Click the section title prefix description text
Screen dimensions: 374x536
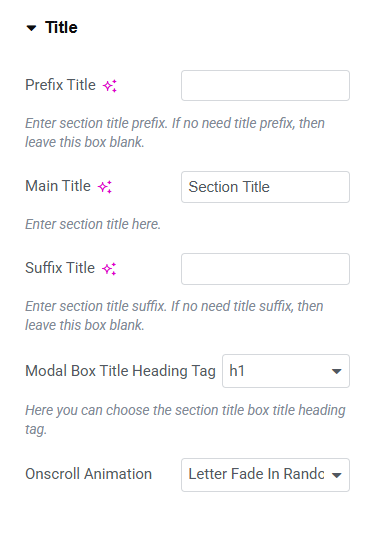pos(175,133)
